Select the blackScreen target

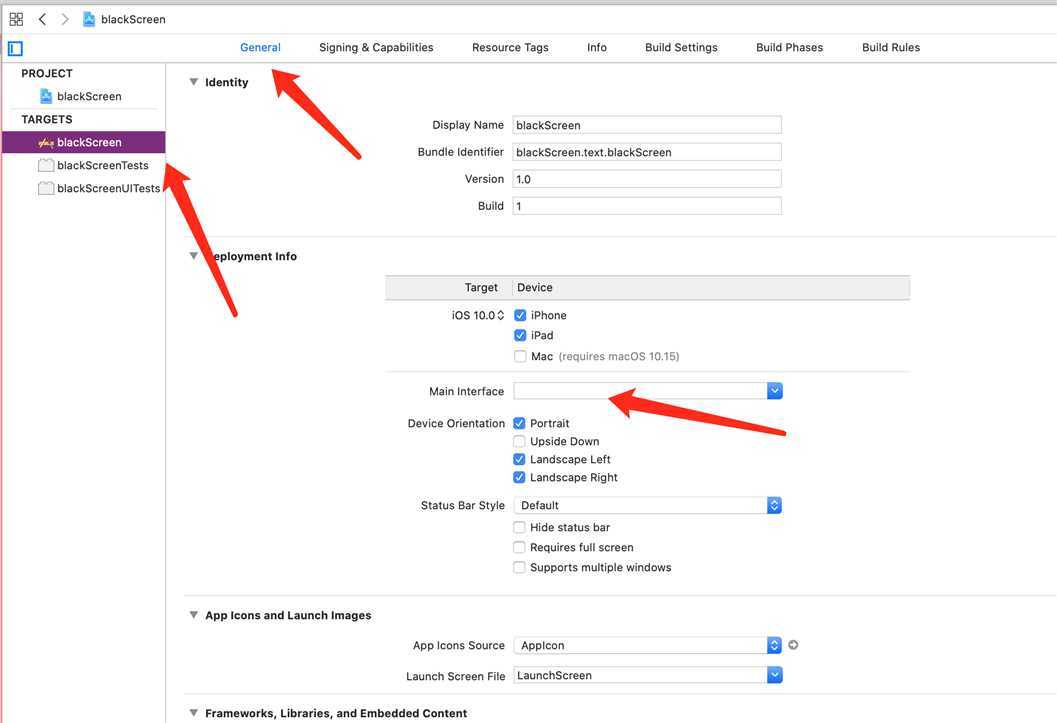coord(84,142)
